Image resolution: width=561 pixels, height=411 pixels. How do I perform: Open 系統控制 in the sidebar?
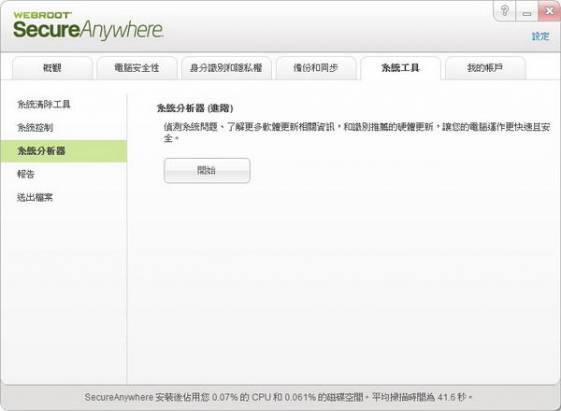(x=35, y=127)
